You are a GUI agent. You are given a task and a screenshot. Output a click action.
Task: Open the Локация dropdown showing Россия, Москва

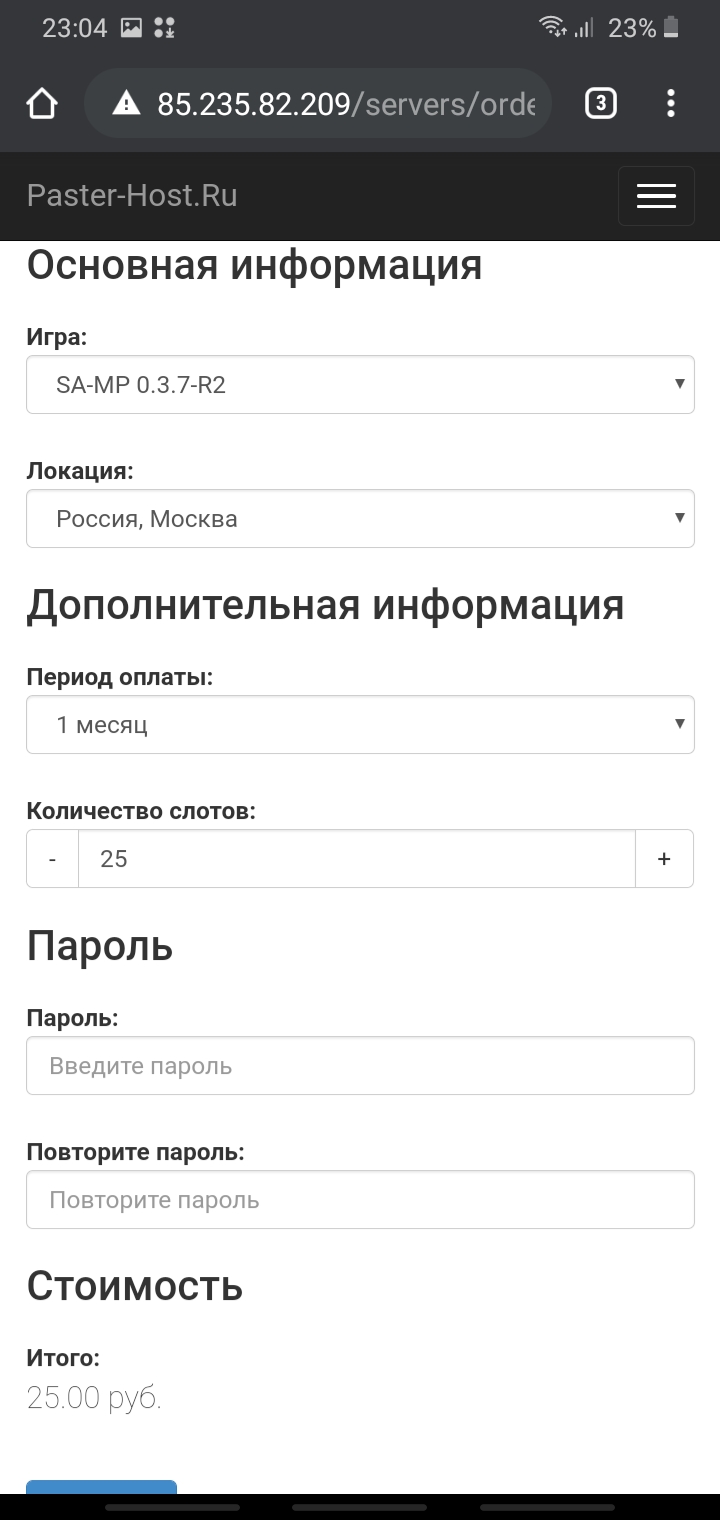360,518
